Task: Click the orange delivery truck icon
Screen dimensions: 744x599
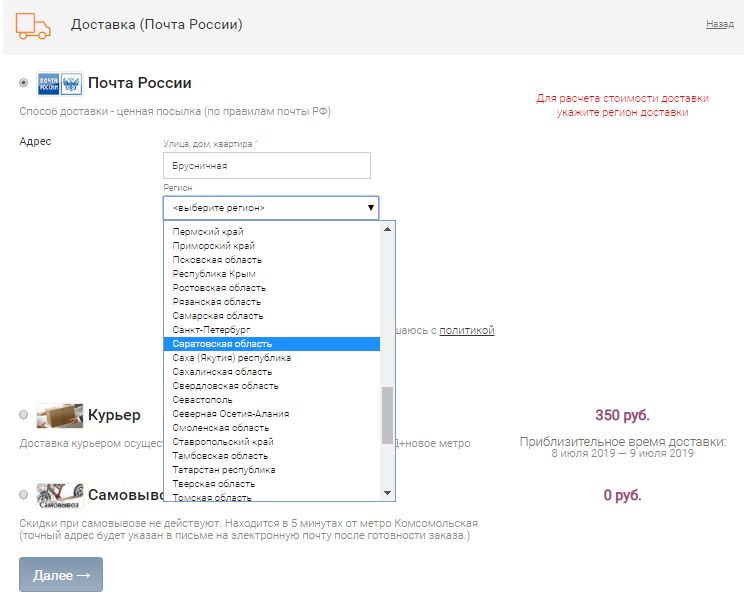Action: click(x=33, y=26)
